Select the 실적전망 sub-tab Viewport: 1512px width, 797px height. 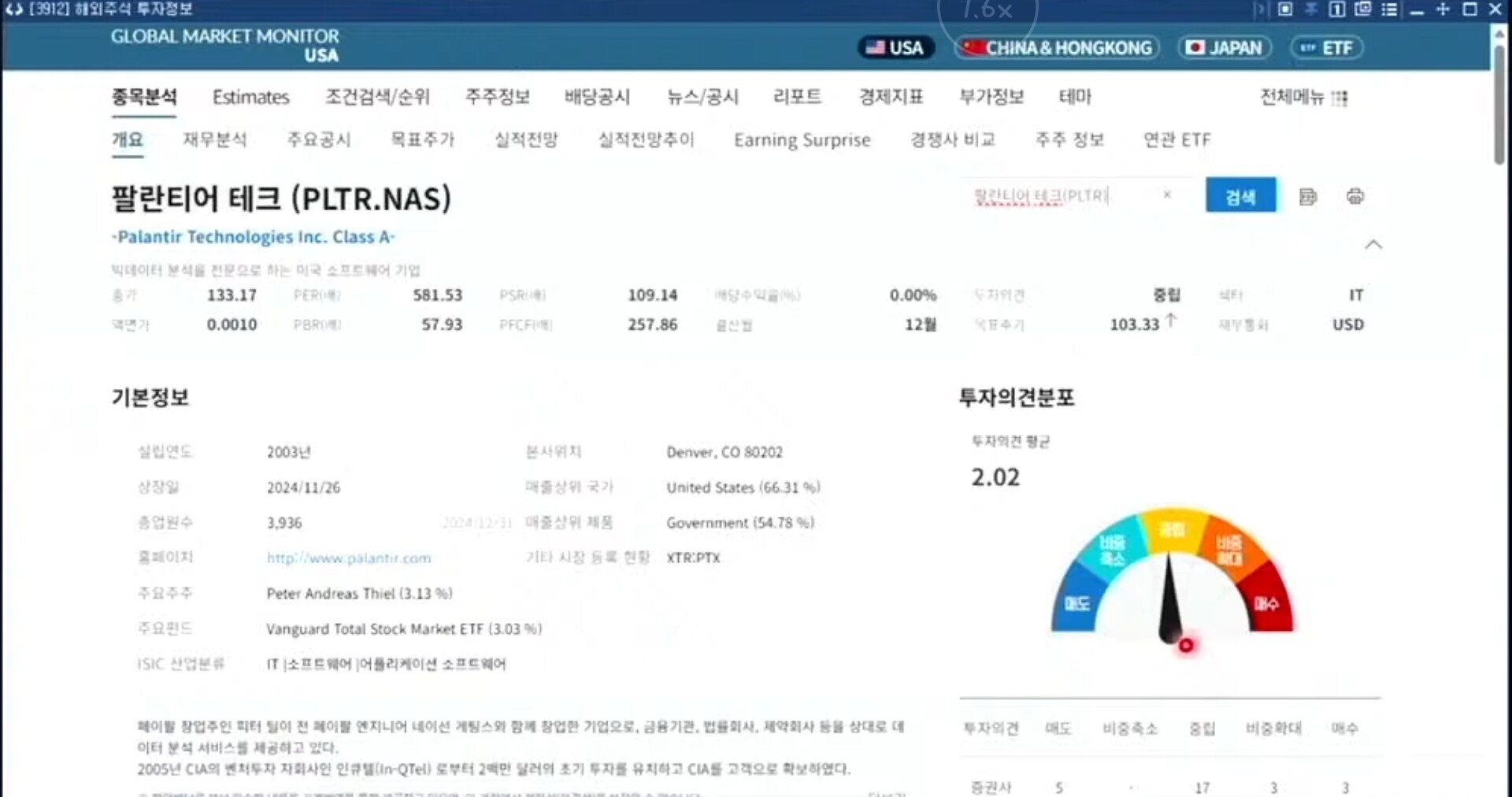tap(526, 139)
